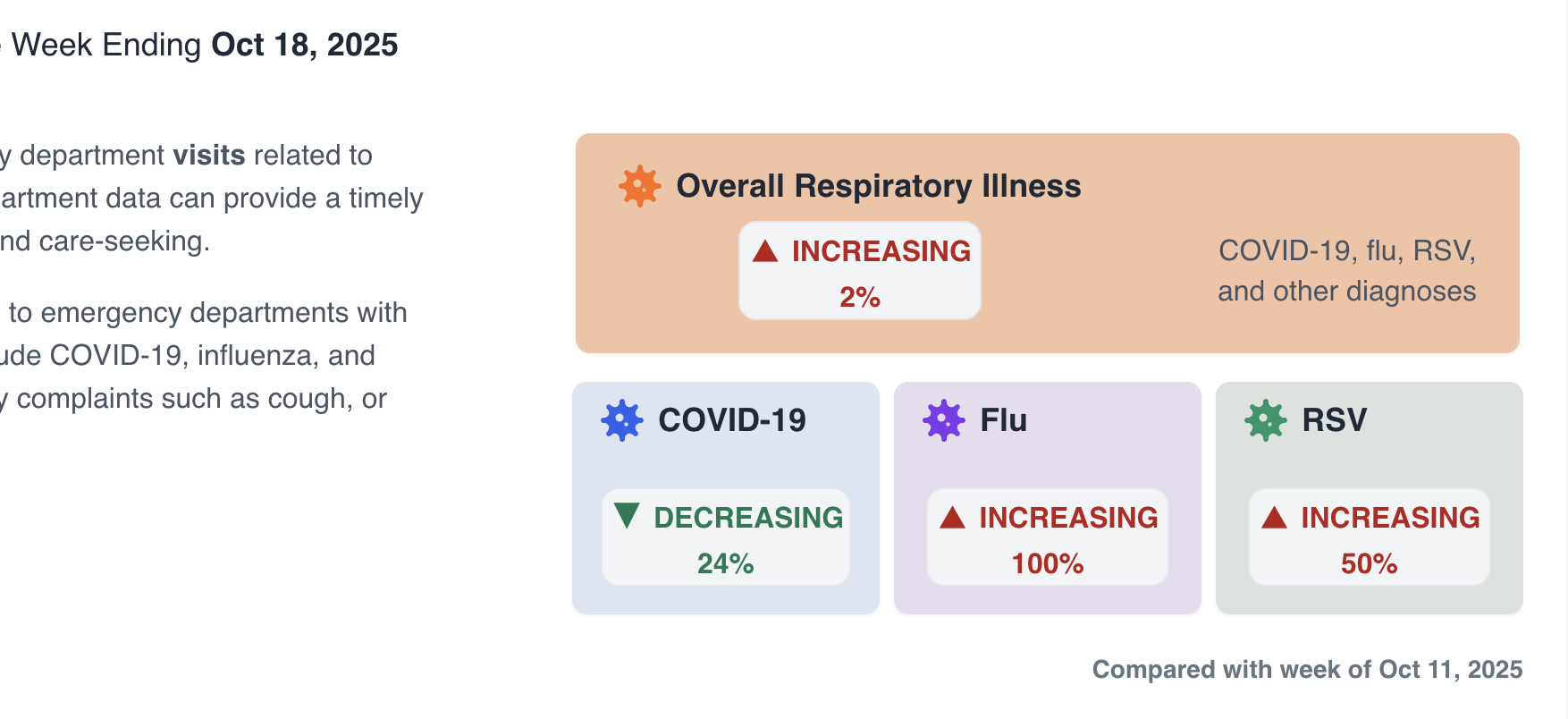This screenshot has height=719, width=1568.
Task: Click the red up triangle in the Overall badge
Action: 765,251
